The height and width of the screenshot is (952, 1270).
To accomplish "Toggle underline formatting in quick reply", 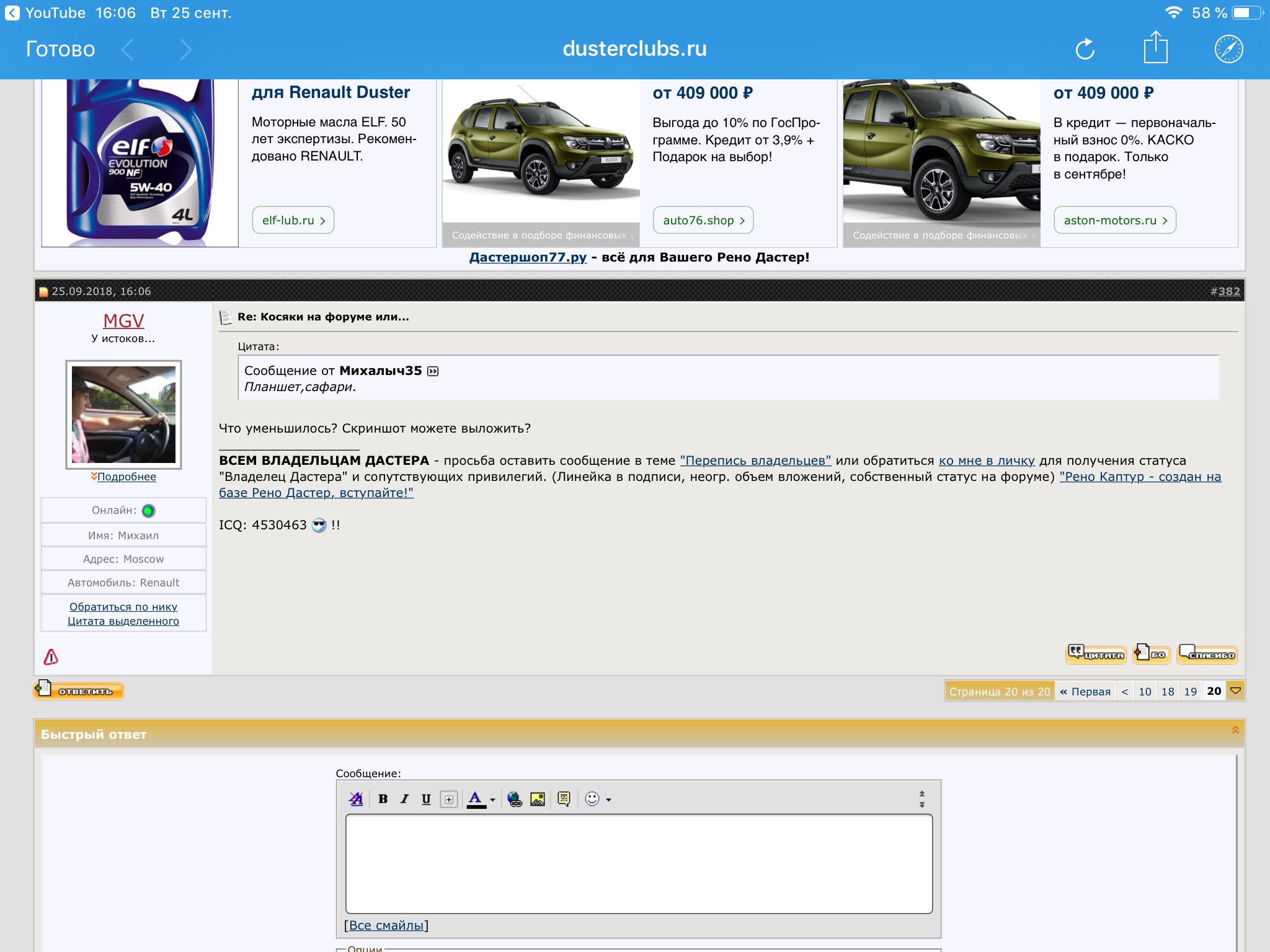I will click(426, 799).
